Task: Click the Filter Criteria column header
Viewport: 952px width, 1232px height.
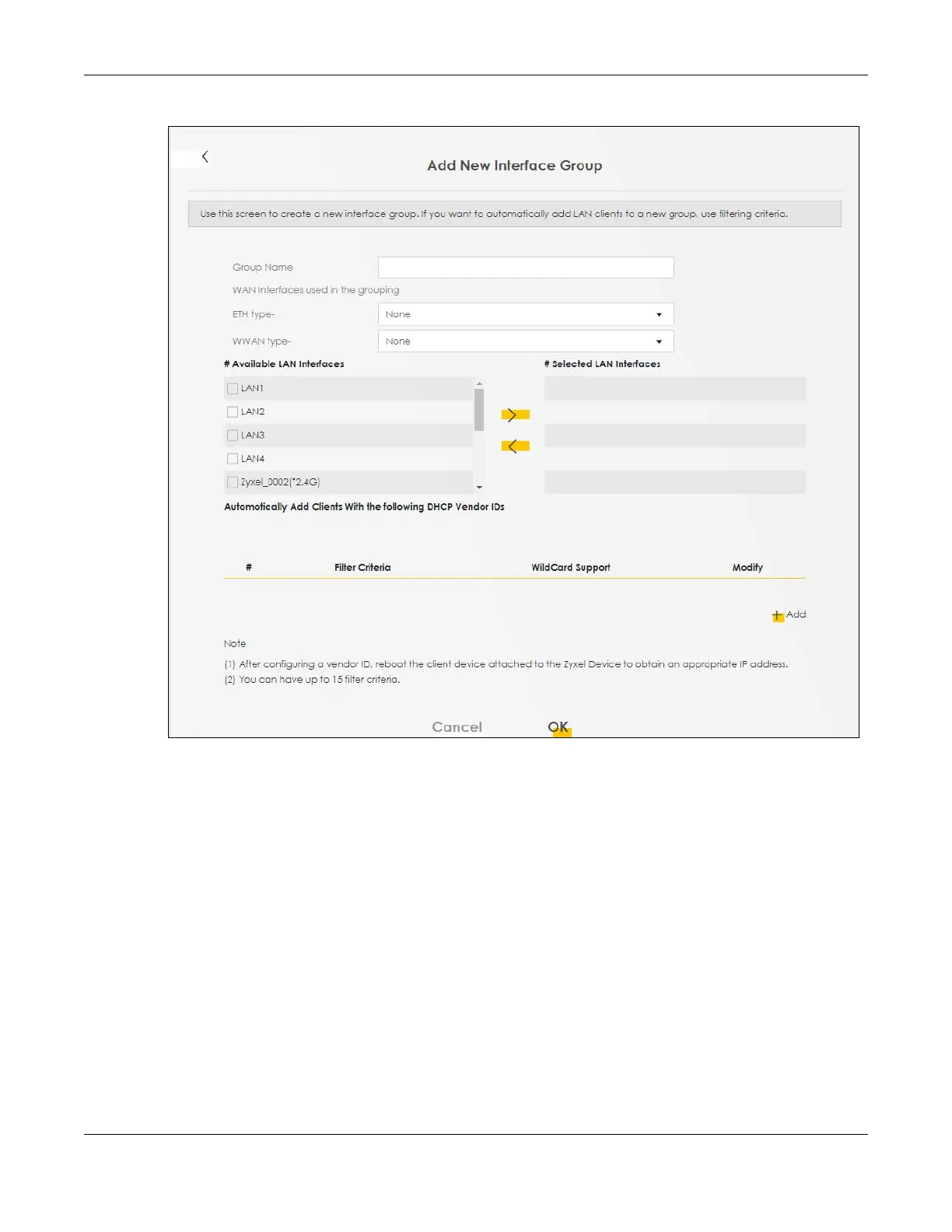Action: pyautogui.click(x=362, y=568)
